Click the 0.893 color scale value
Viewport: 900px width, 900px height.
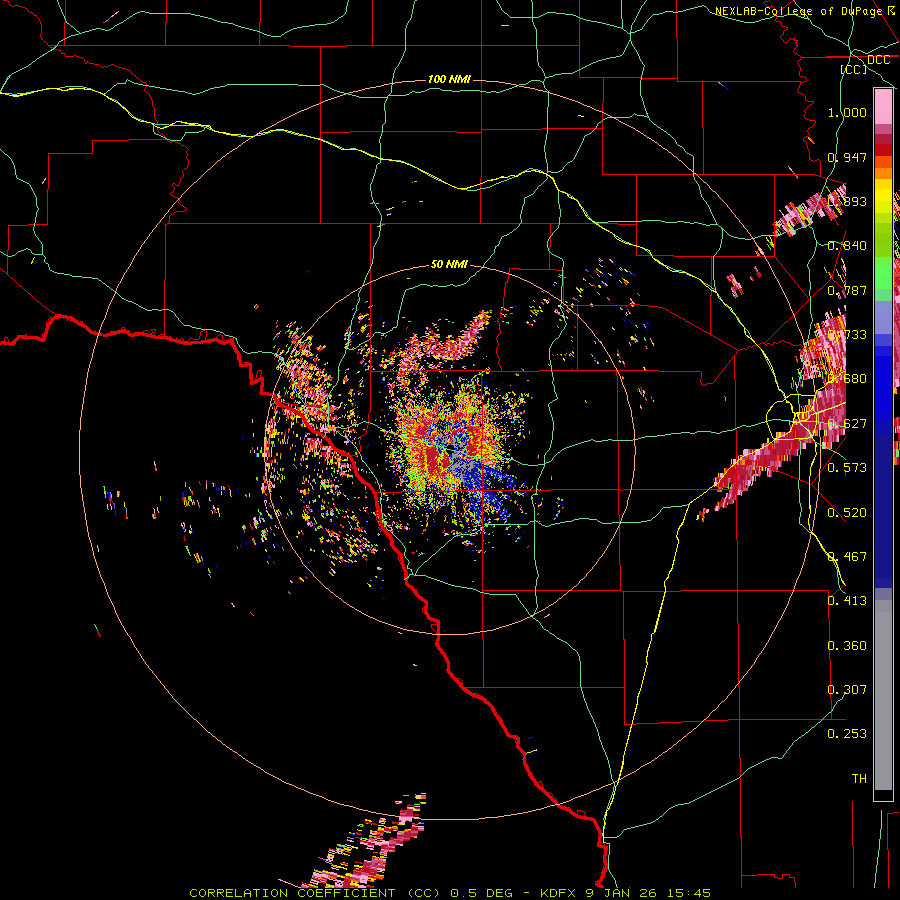(847, 201)
